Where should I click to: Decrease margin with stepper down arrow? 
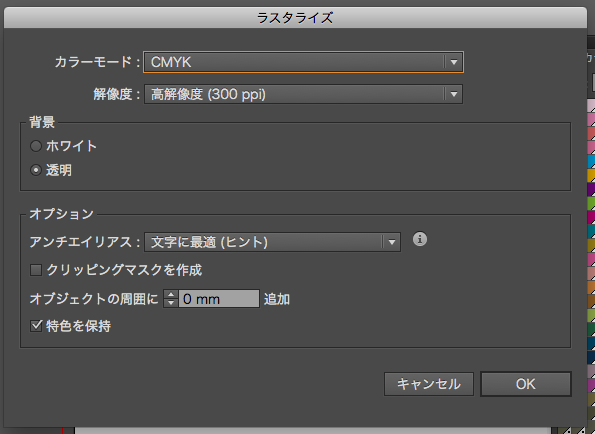(x=171, y=303)
